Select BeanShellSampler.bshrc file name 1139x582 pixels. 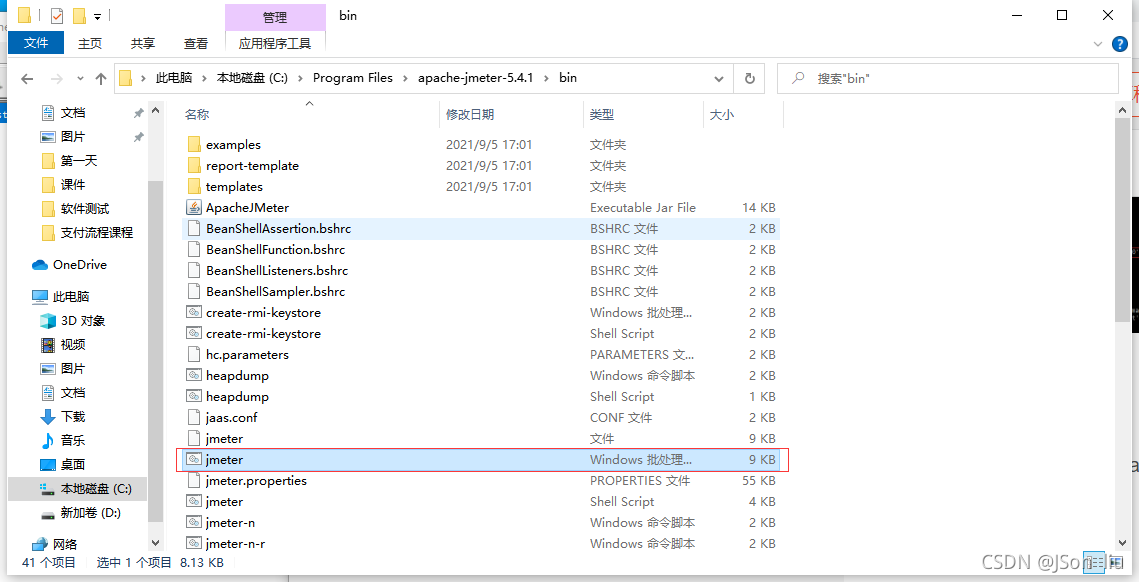coord(275,292)
